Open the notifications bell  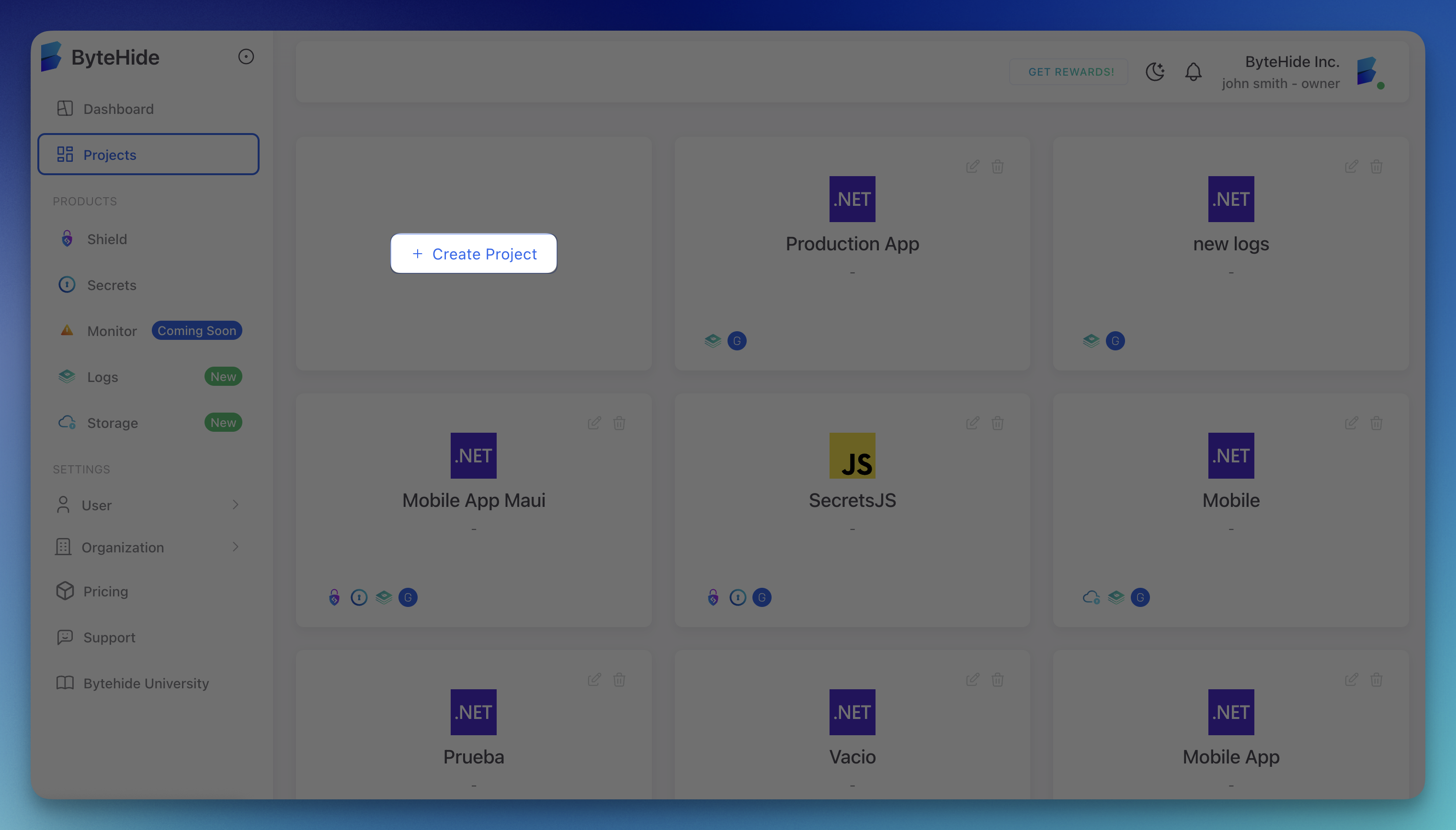click(x=1193, y=72)
